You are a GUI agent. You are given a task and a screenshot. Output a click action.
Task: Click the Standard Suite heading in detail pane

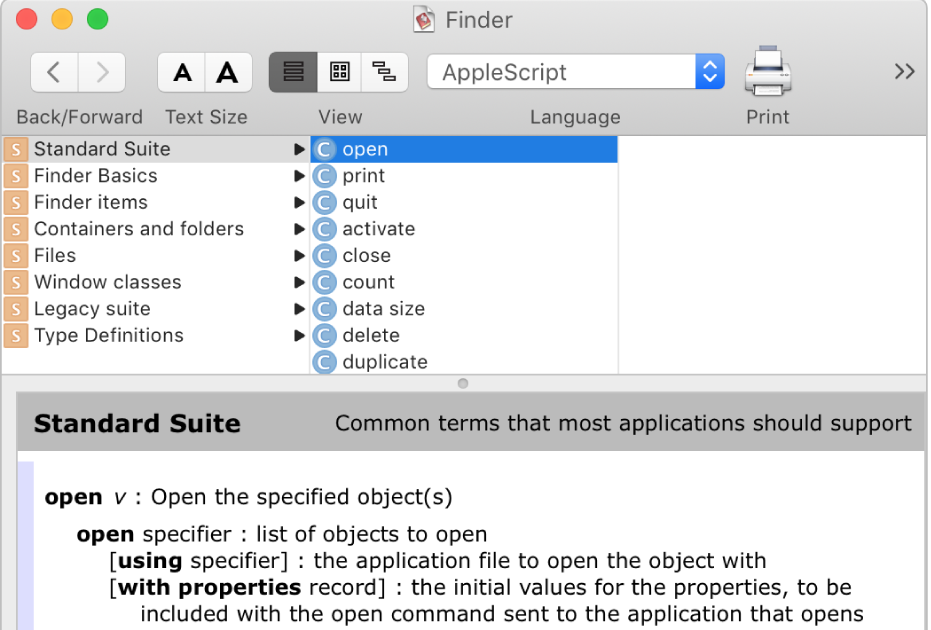137,423
